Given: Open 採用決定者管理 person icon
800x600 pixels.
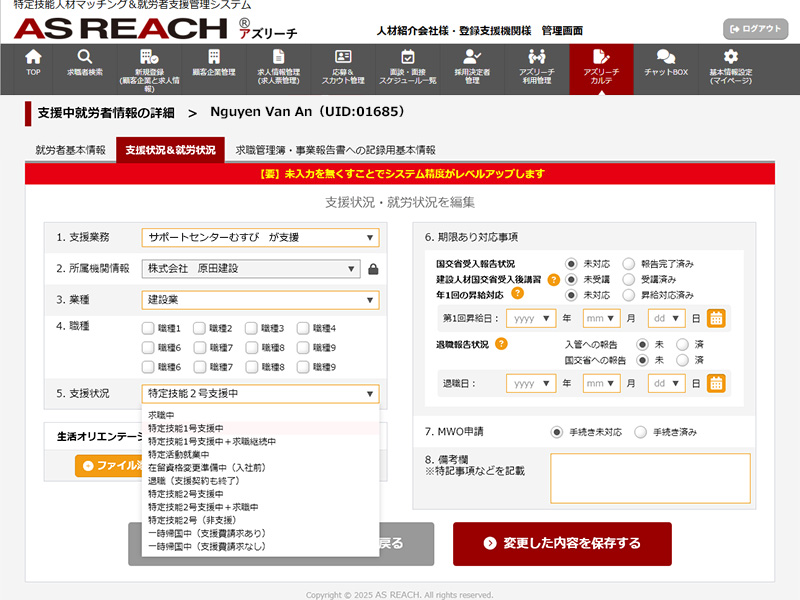Looking at the screenshot, I should [472, 56].
